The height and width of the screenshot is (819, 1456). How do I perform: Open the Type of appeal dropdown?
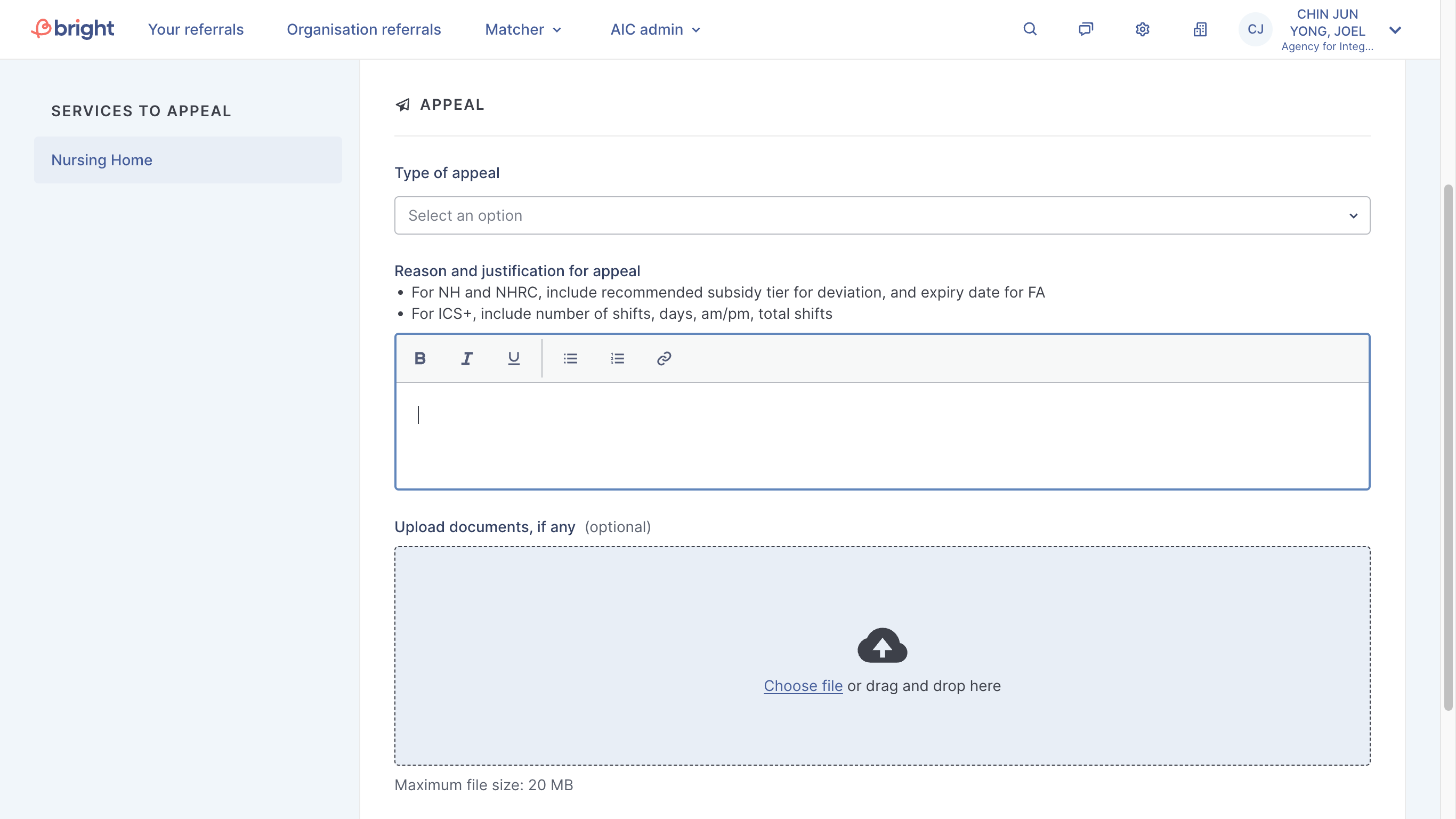(x=883, y=215)
